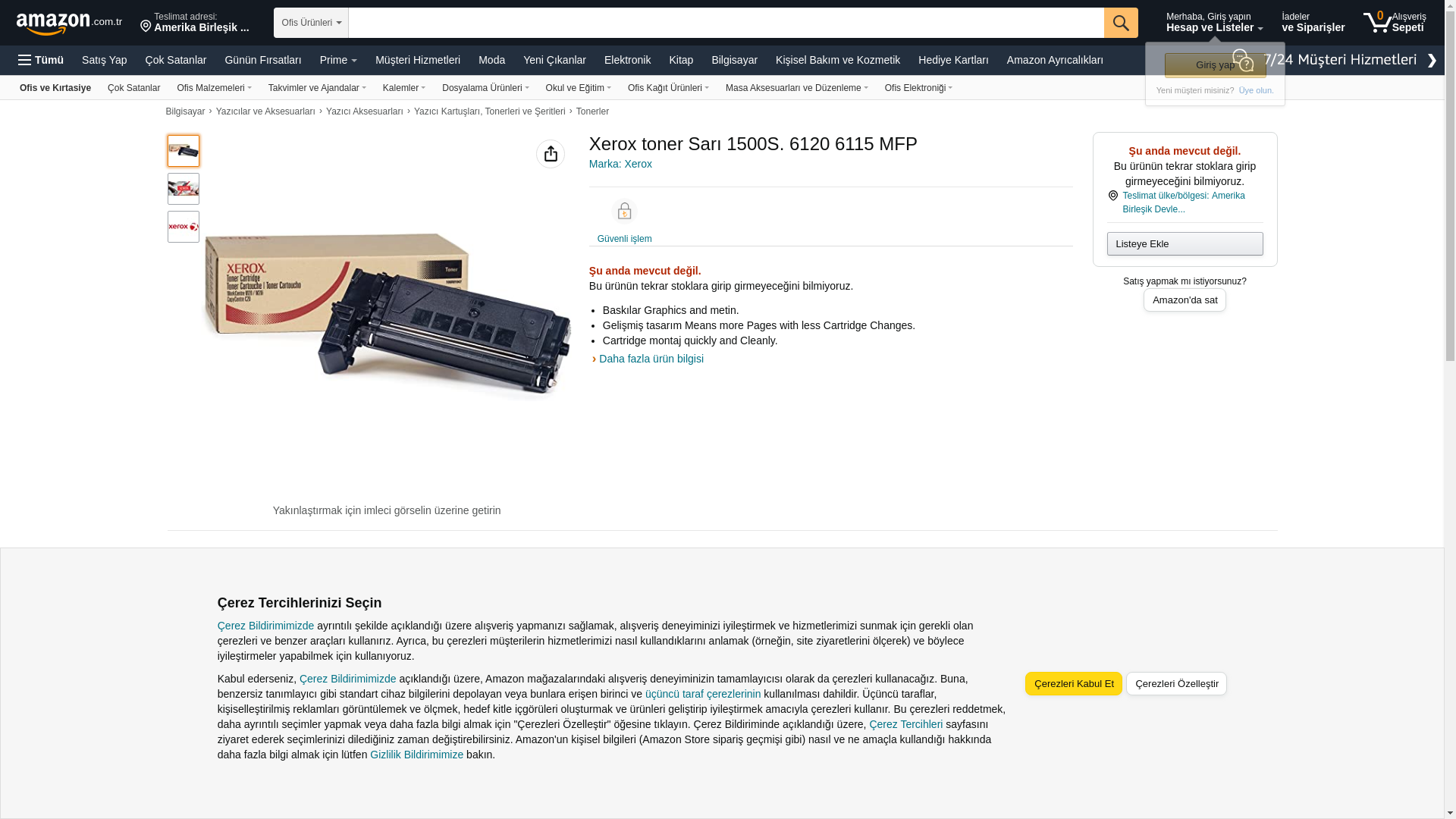The width and height of the screenshot is (1456, 819).
Task: Expand the Hesap ve Listeler dropdown
Action: pyautogui.click(x=1214, y=22)
